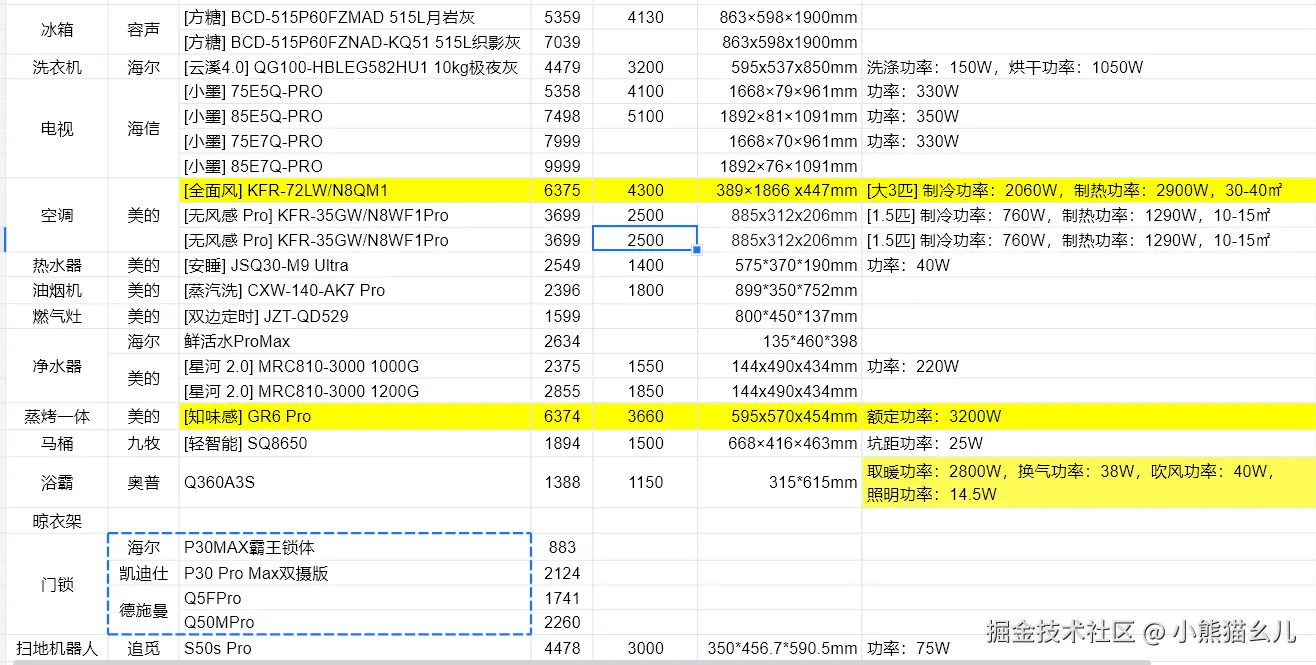This screenshot has width=1316, height=665.
Task: Click the 洗衣机 category cell
Action: [56, 68]
